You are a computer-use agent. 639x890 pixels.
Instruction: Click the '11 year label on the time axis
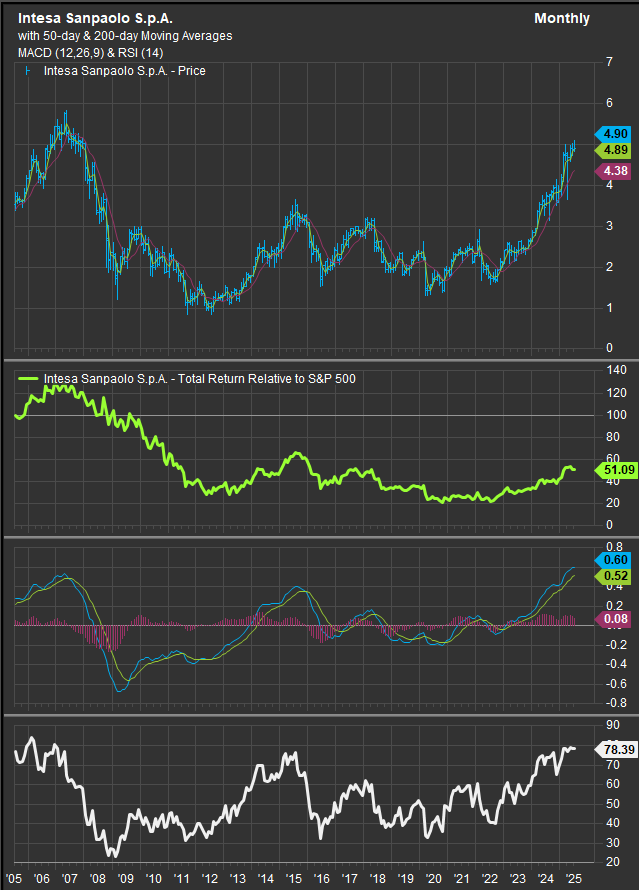(x=182, y=879)
